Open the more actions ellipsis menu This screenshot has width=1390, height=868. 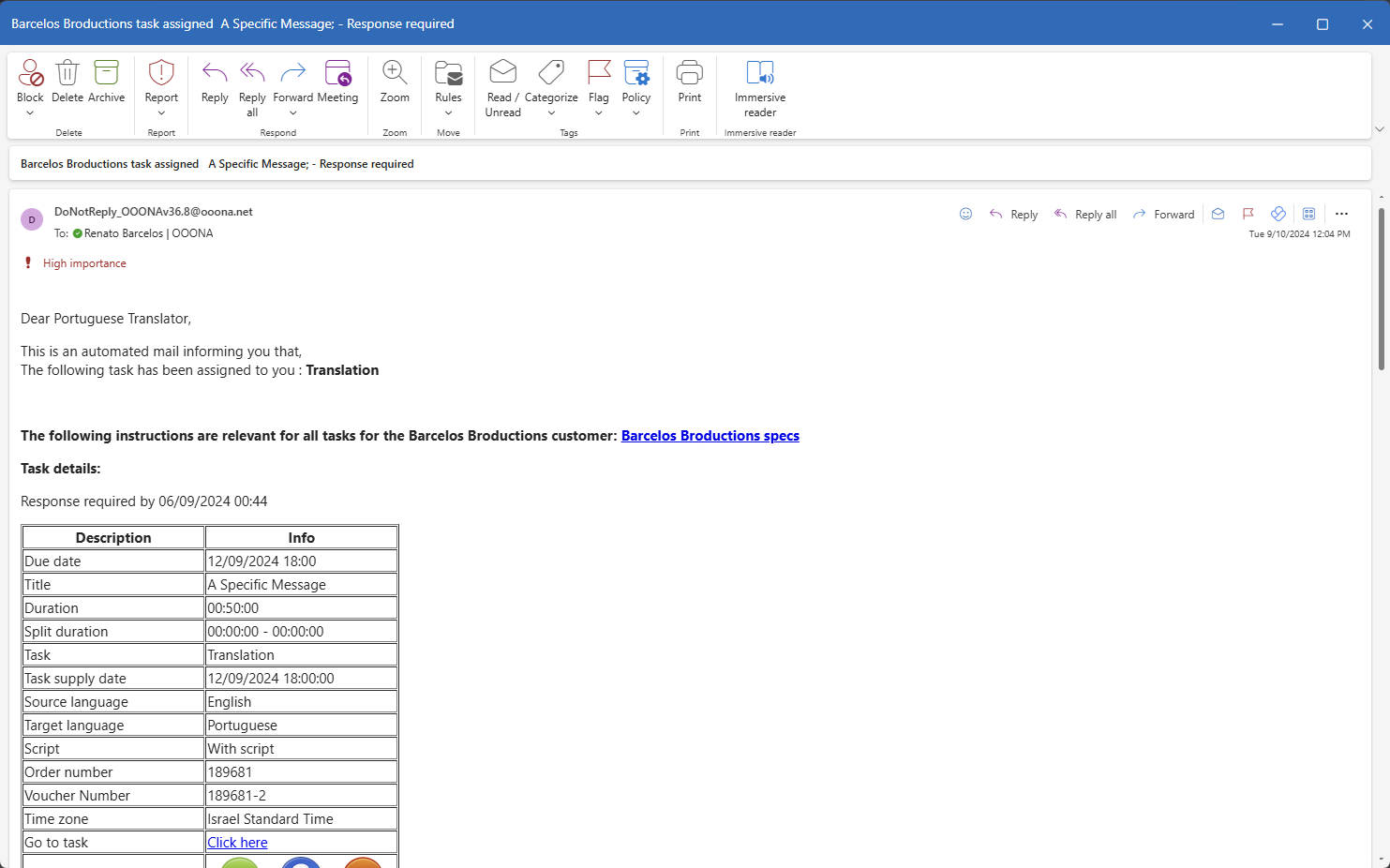point(1341,214)
